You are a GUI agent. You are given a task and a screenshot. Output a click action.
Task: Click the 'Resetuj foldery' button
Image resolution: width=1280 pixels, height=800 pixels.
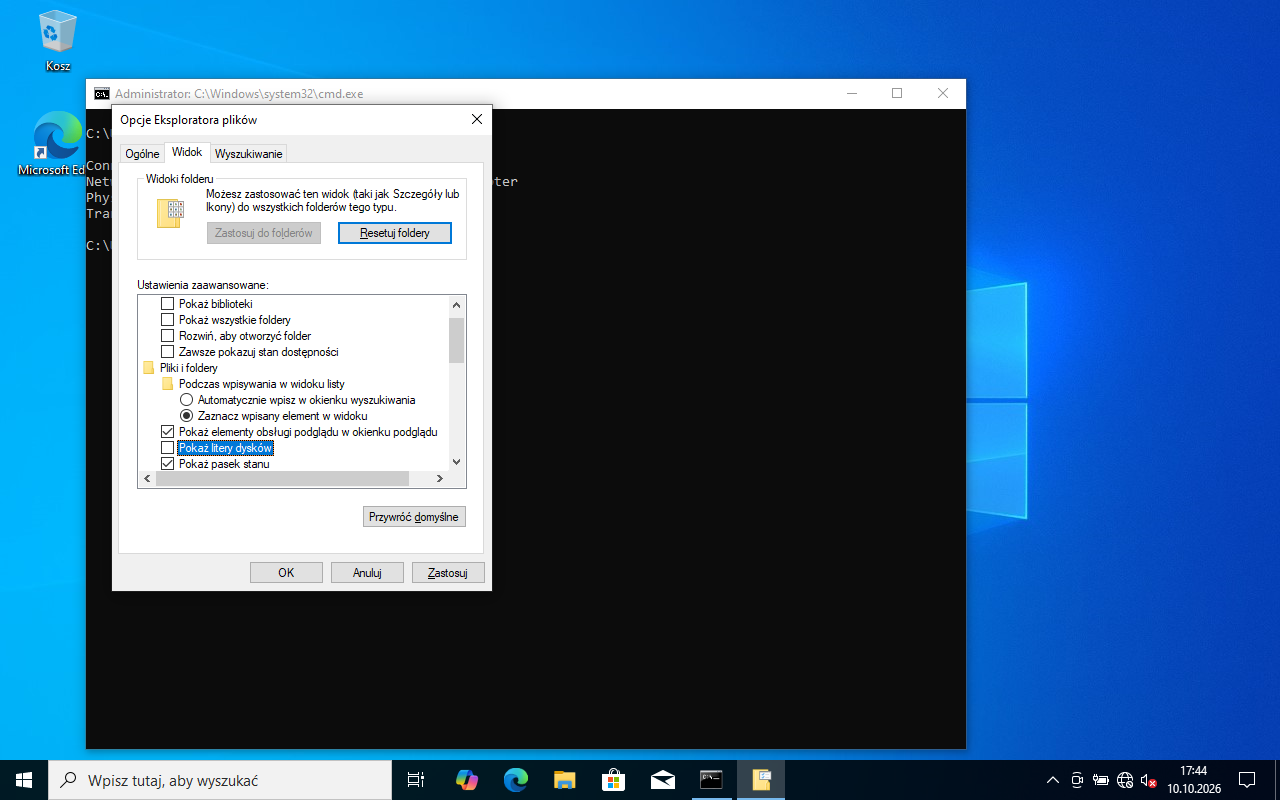point(395,233)
